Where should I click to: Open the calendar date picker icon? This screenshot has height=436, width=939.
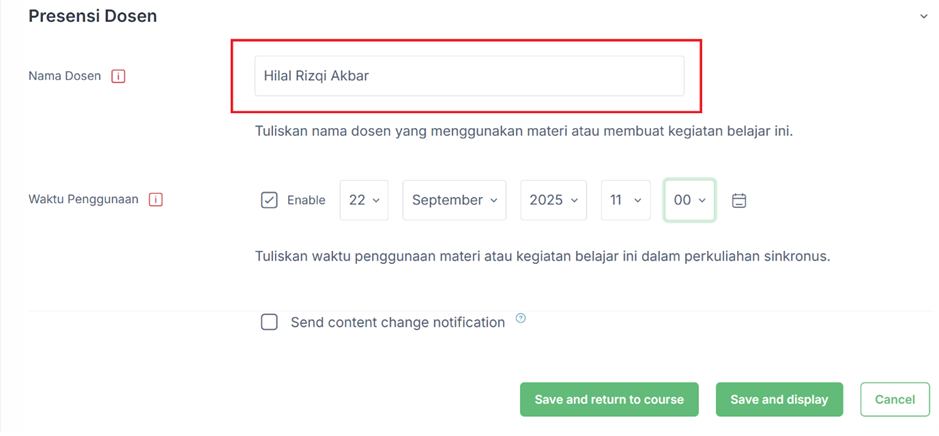739,200
